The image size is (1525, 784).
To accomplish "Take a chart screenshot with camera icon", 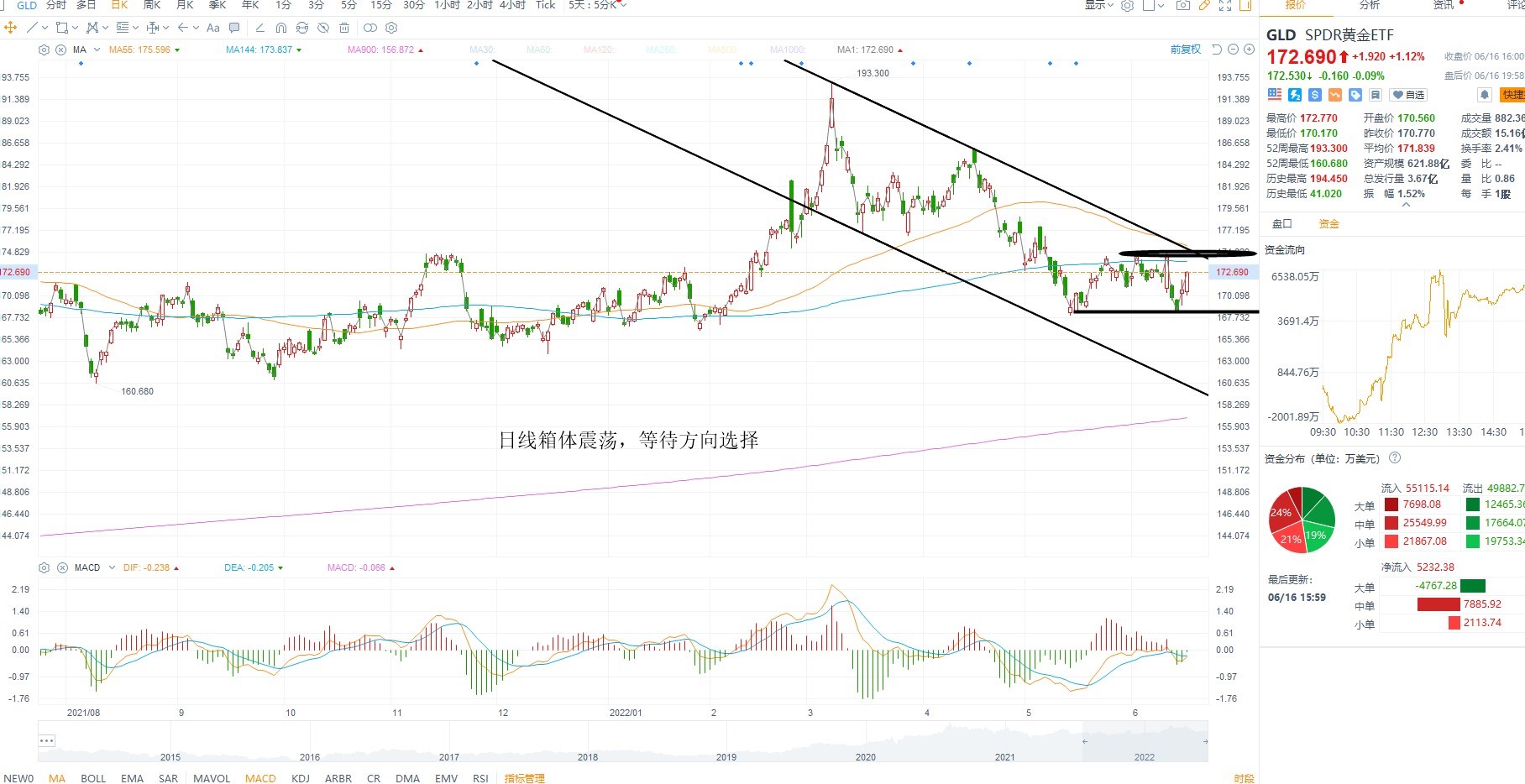I will tap(1183, 5).
